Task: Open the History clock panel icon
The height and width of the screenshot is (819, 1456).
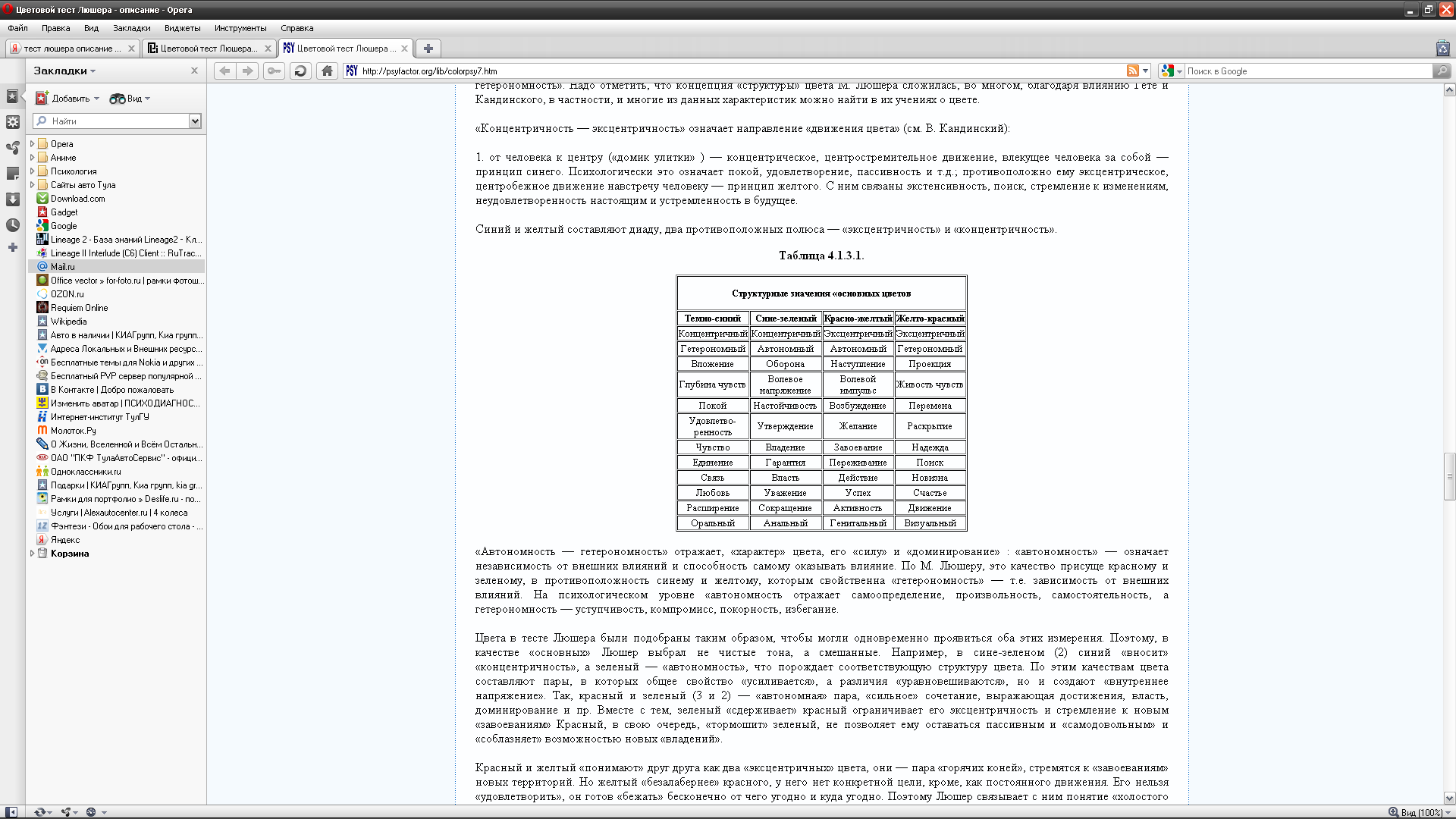Action: pyautogui.click(x=12, y=225)
